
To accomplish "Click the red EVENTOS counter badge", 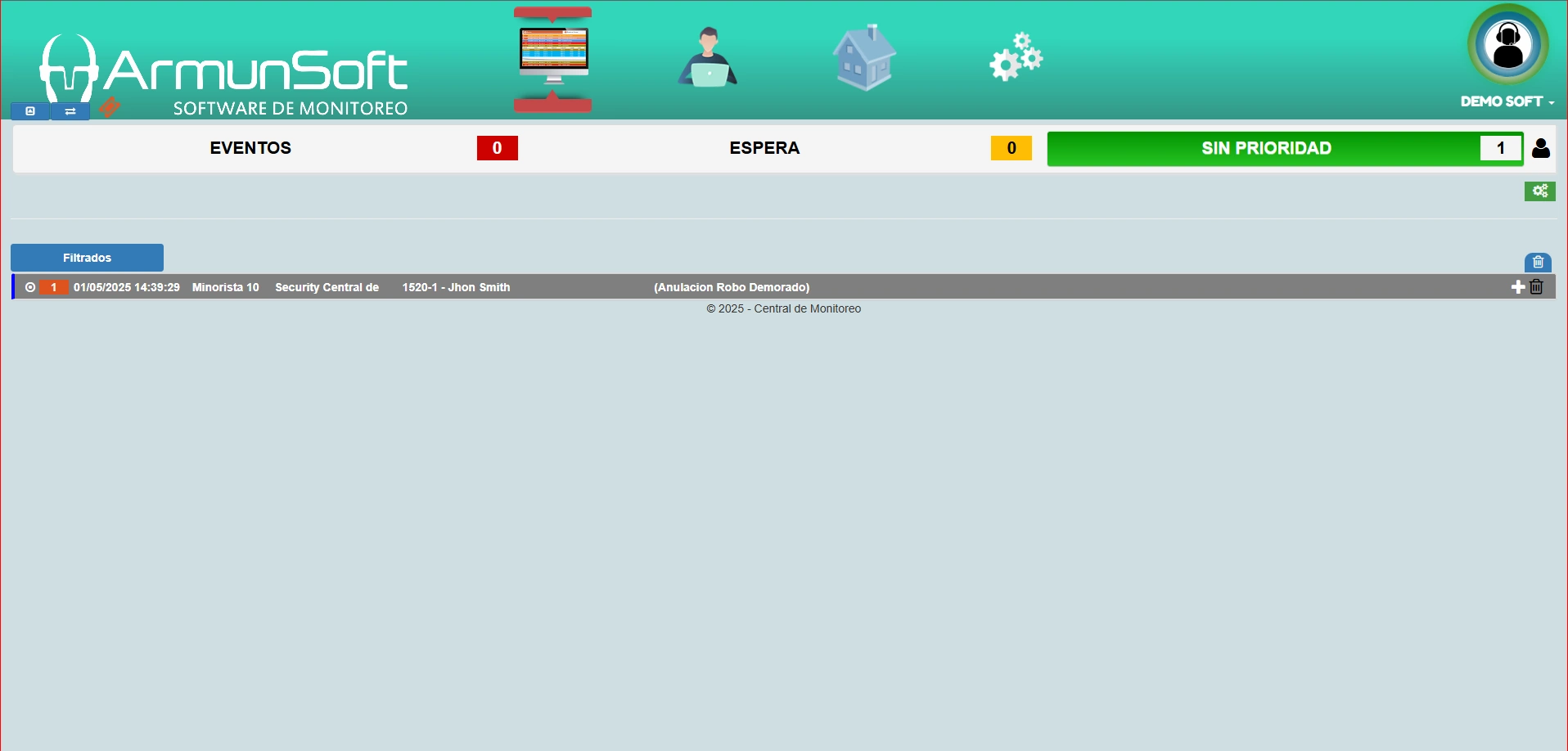I will coord(497,148).
